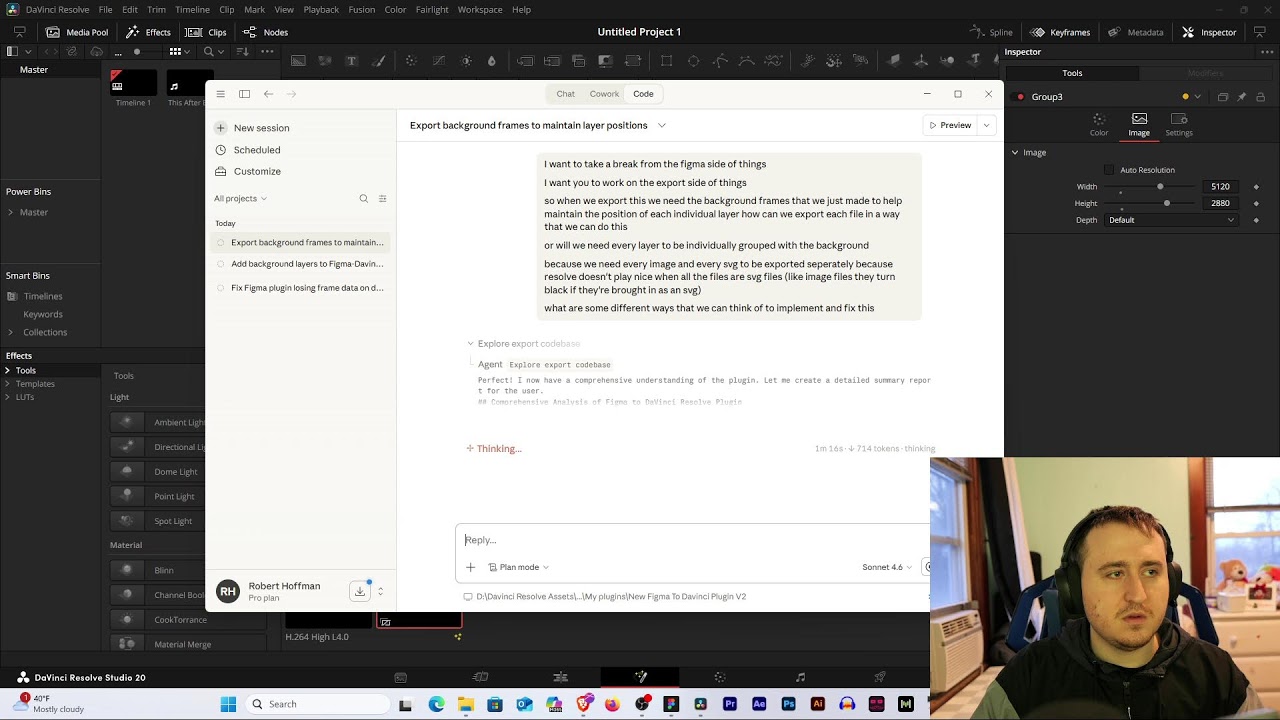
Task: Open the Preview dropdown arrow in Claude
Action: coord(986,125)
